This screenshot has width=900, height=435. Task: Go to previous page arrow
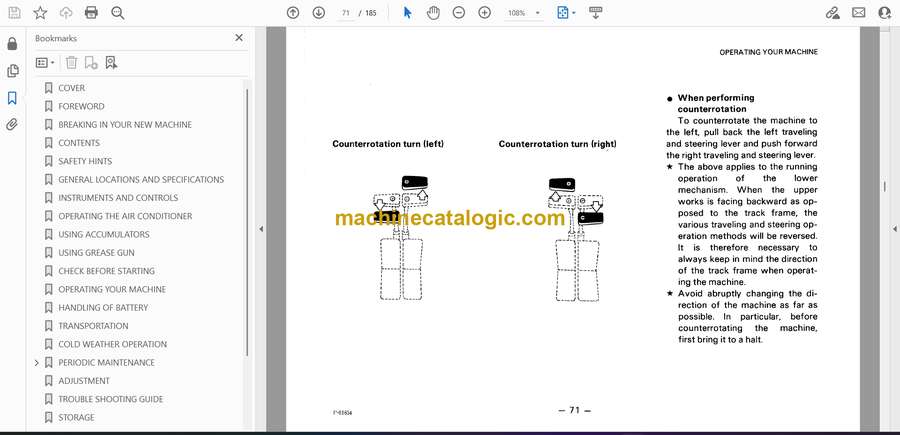pyautogui.click(x=293, y=13)
